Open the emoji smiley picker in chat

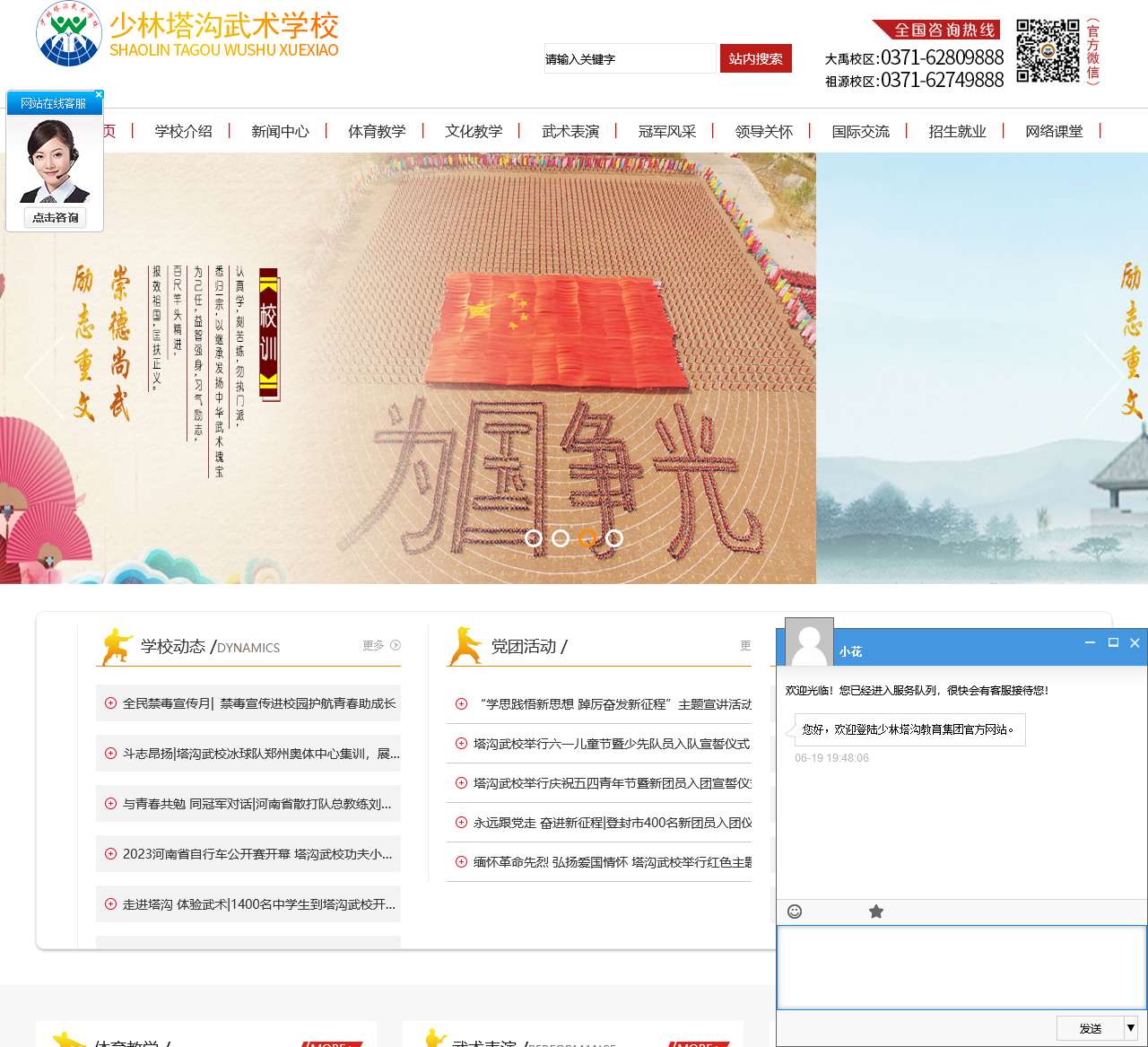[x=795, y=912]
